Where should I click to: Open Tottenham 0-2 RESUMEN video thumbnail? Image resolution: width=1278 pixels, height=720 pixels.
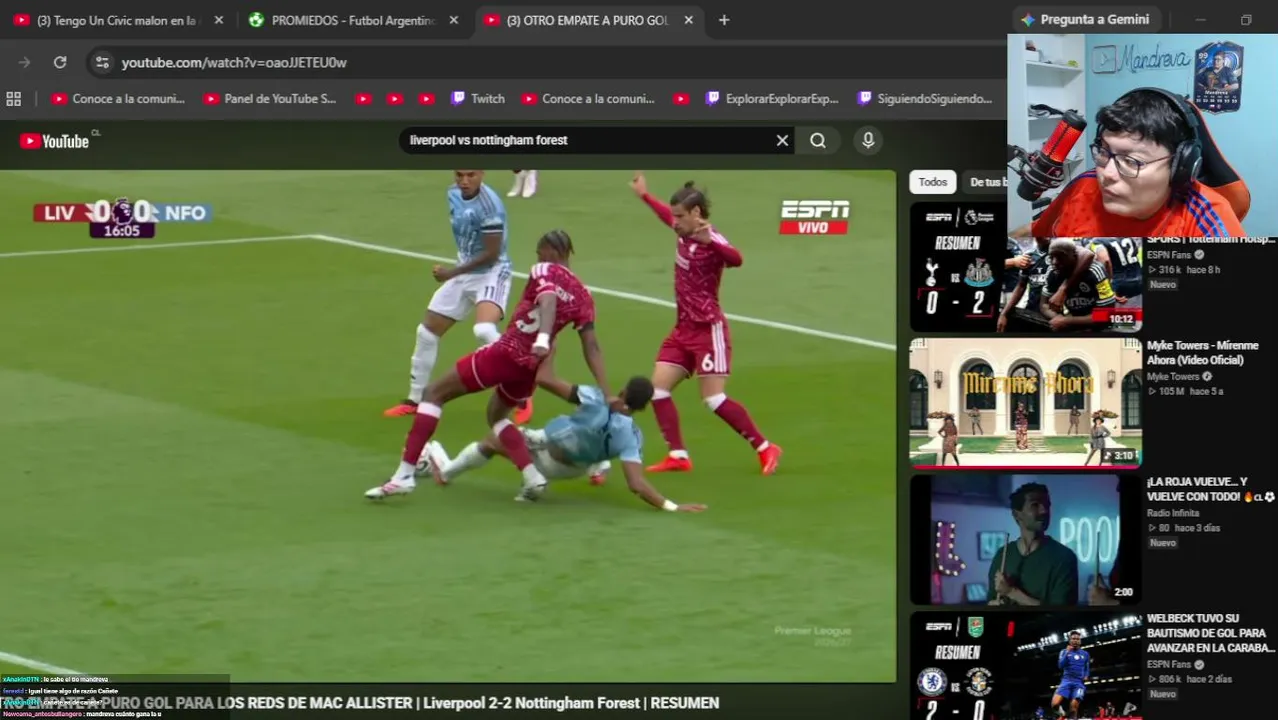point(1025,268)
